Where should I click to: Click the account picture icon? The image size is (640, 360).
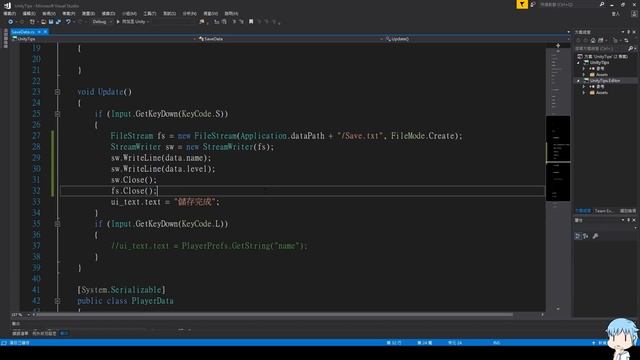click(634, 13)
